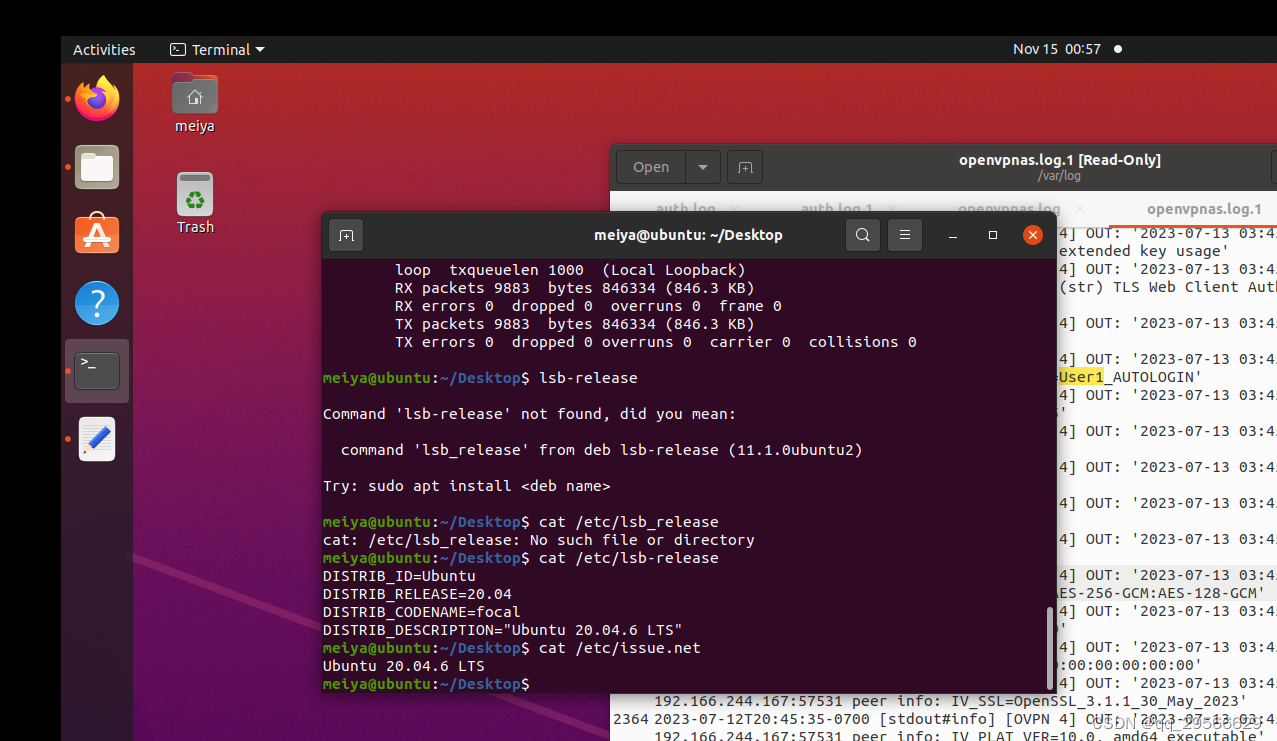Open search in the terminal header
The height and width of the screenshot is (741, 1277).
[x=862, y=235]
